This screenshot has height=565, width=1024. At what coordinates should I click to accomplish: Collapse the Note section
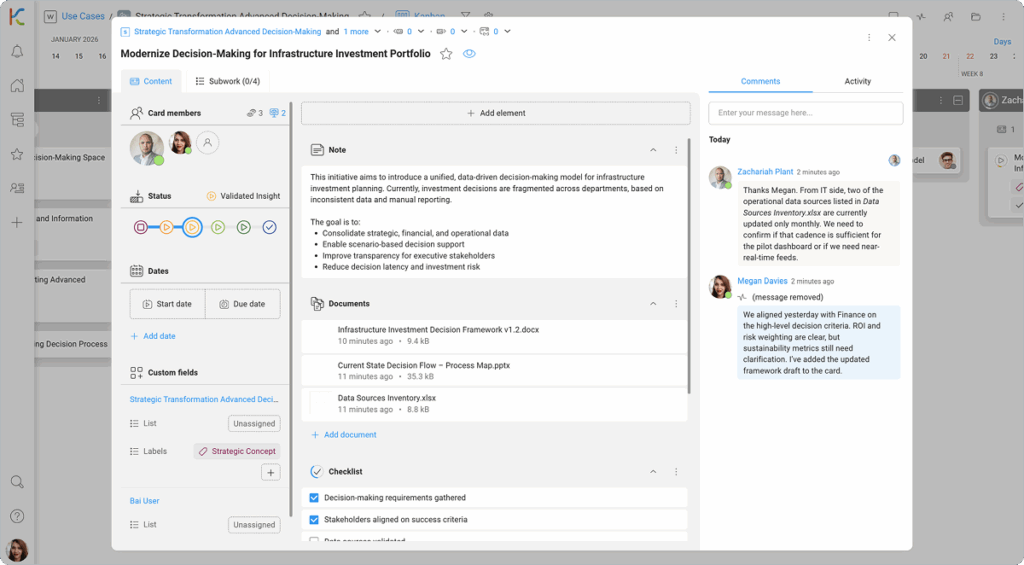click(x=653, y=150)
